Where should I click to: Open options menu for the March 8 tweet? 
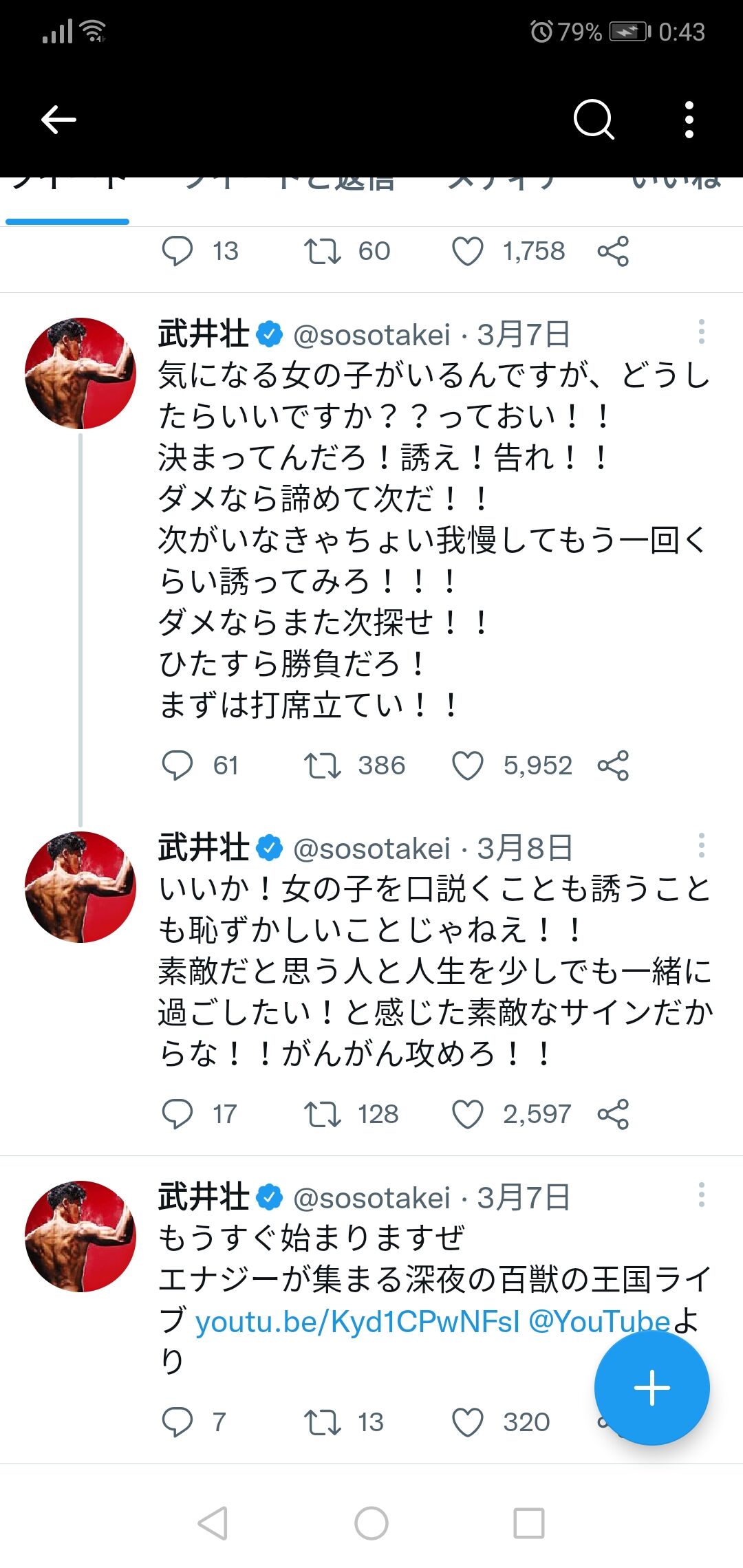(x=701, y=845)
